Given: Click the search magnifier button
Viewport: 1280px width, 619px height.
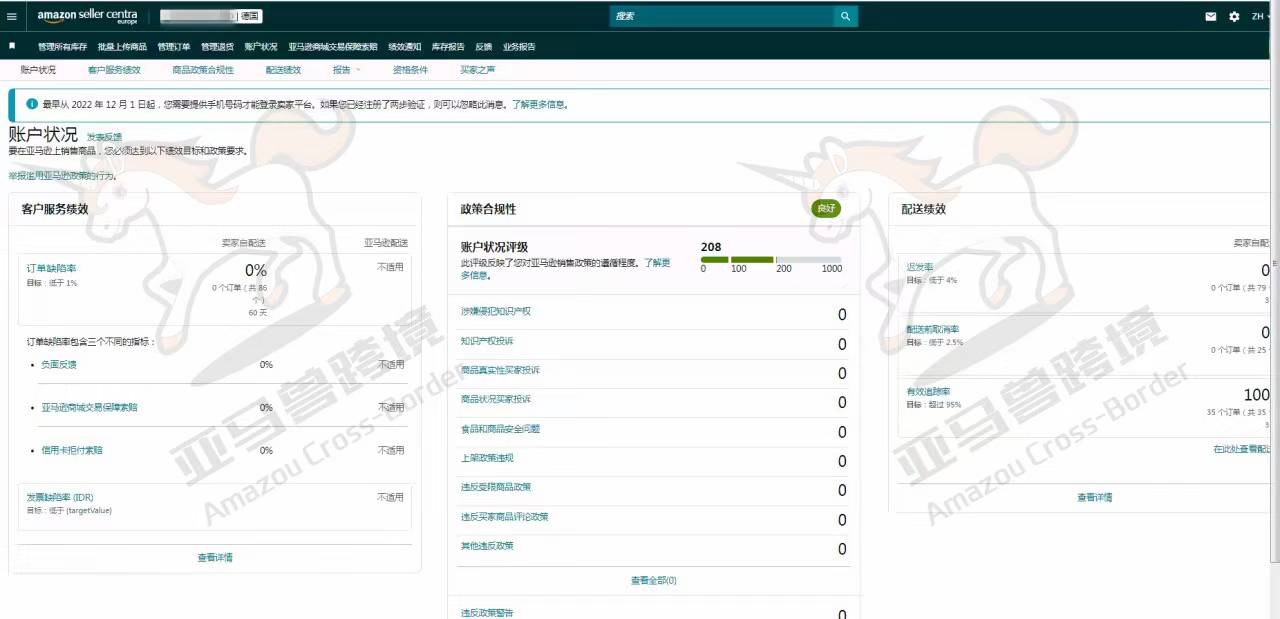Looking at the screenshot, I should tap(846, 16).
